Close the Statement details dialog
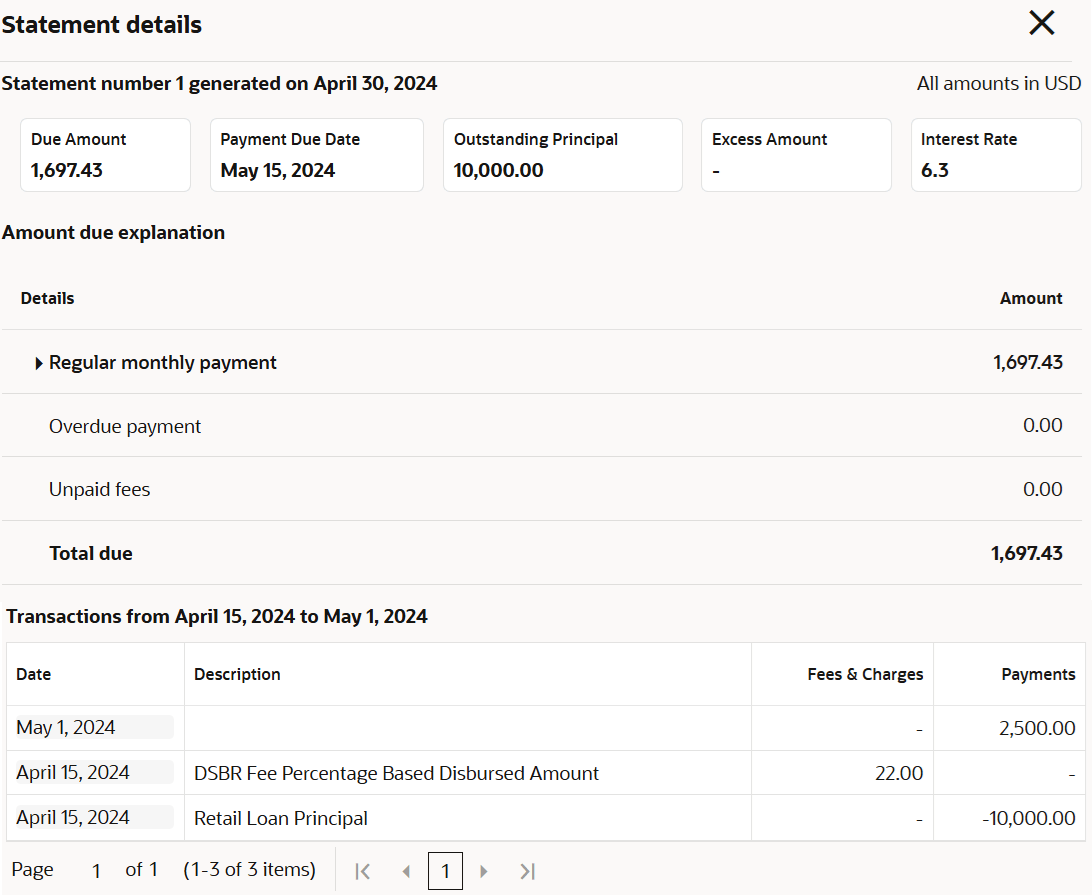The height and width of the screenshot is (896, 1092). [1042, 24]
